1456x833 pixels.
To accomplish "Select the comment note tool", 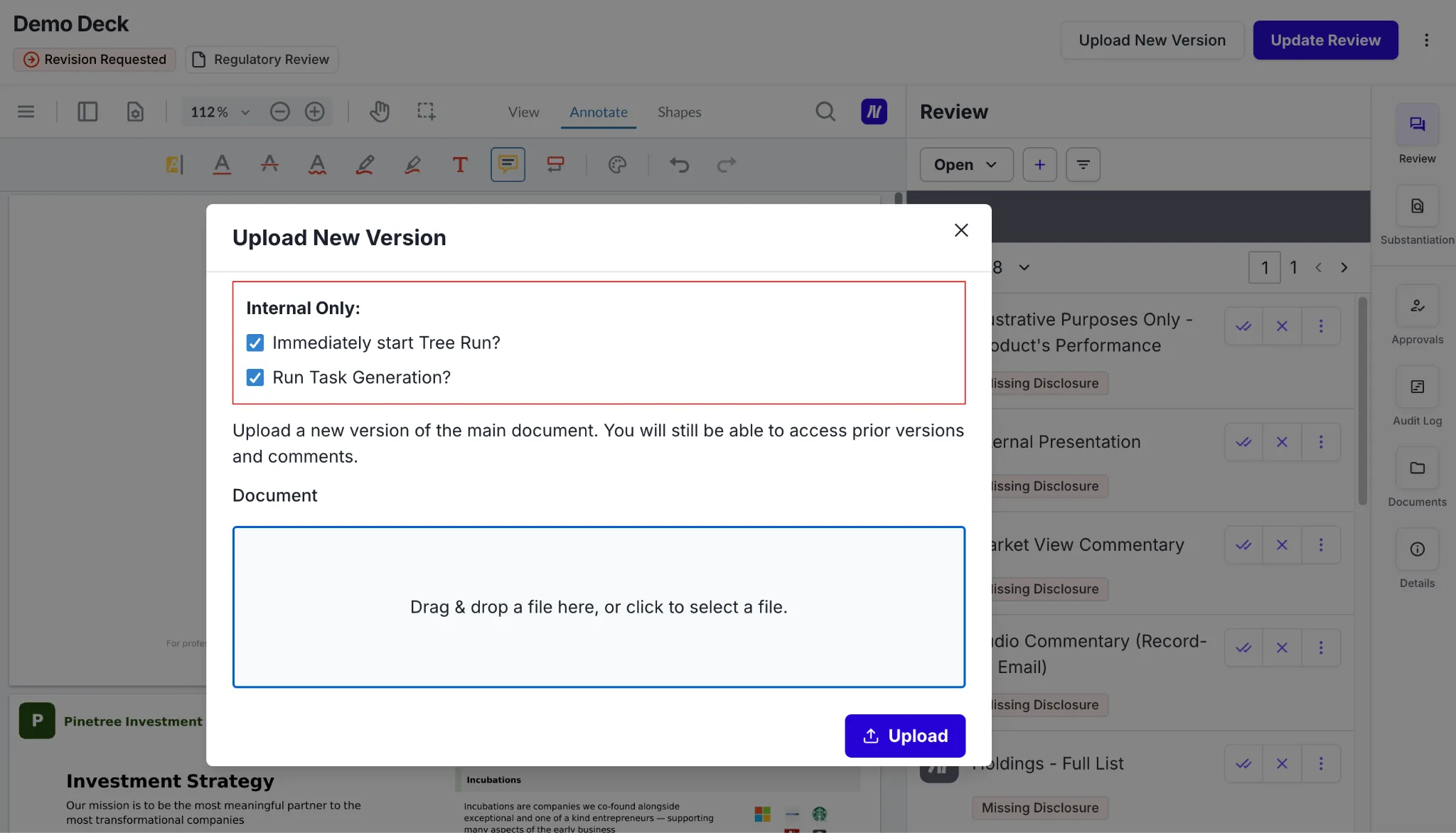I will pyautogui.click(x=508, y=165).
